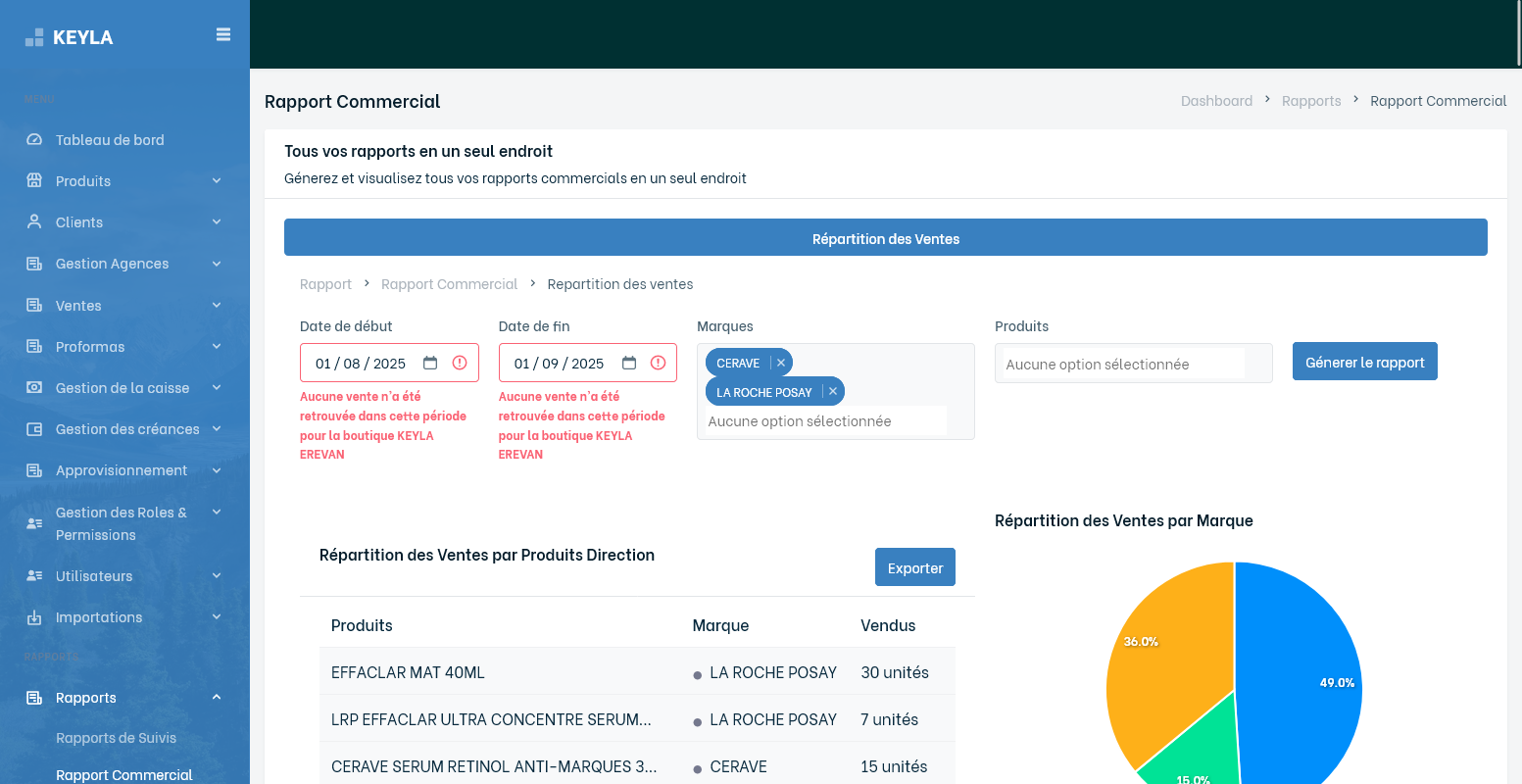Click LRP EFFACLAR ULTRA CONCENTRE SERUM row
Screen dimensions: 1522x784
pos(637,719)
